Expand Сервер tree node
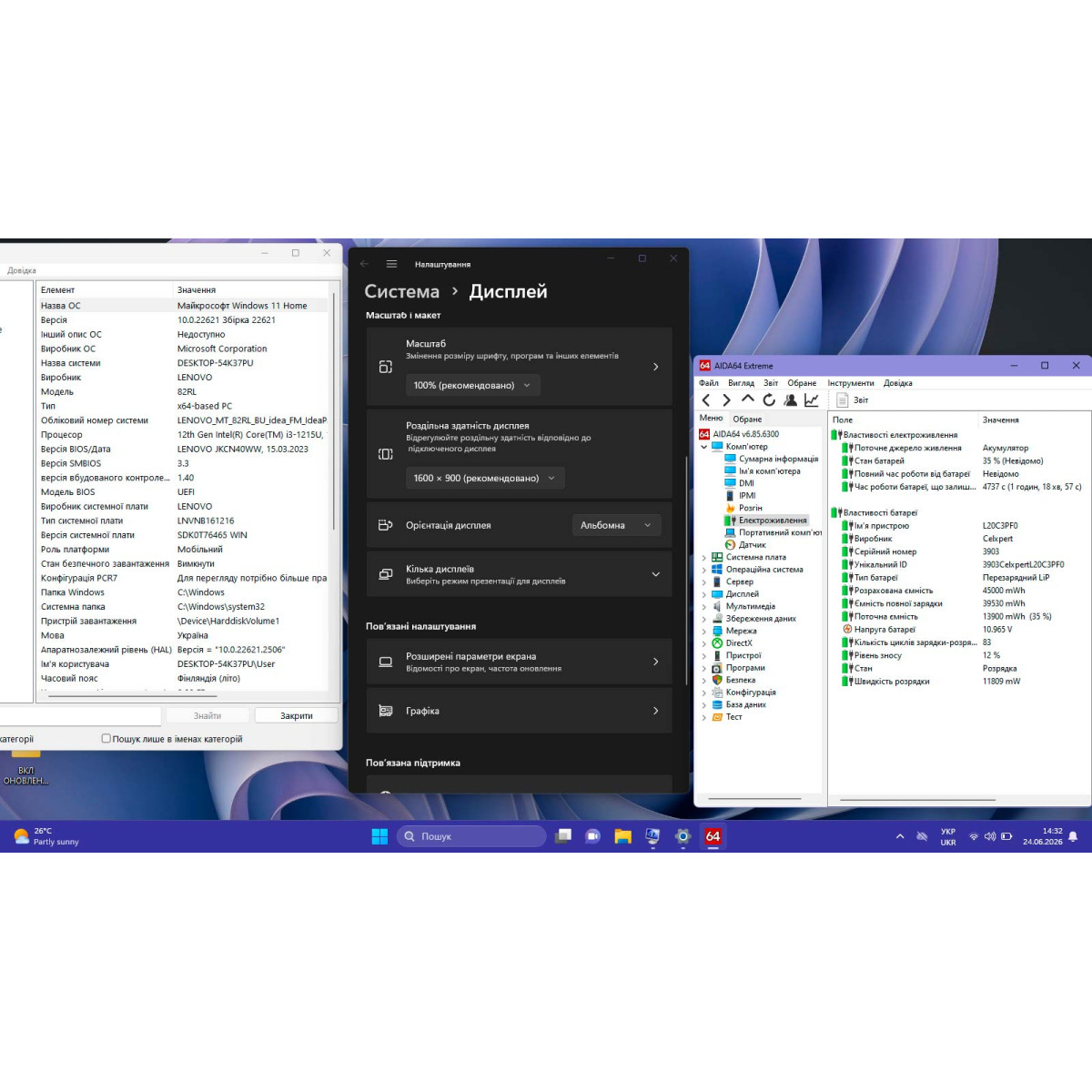The width and height of the screenshot is (1092, 1092). (703, 581)
